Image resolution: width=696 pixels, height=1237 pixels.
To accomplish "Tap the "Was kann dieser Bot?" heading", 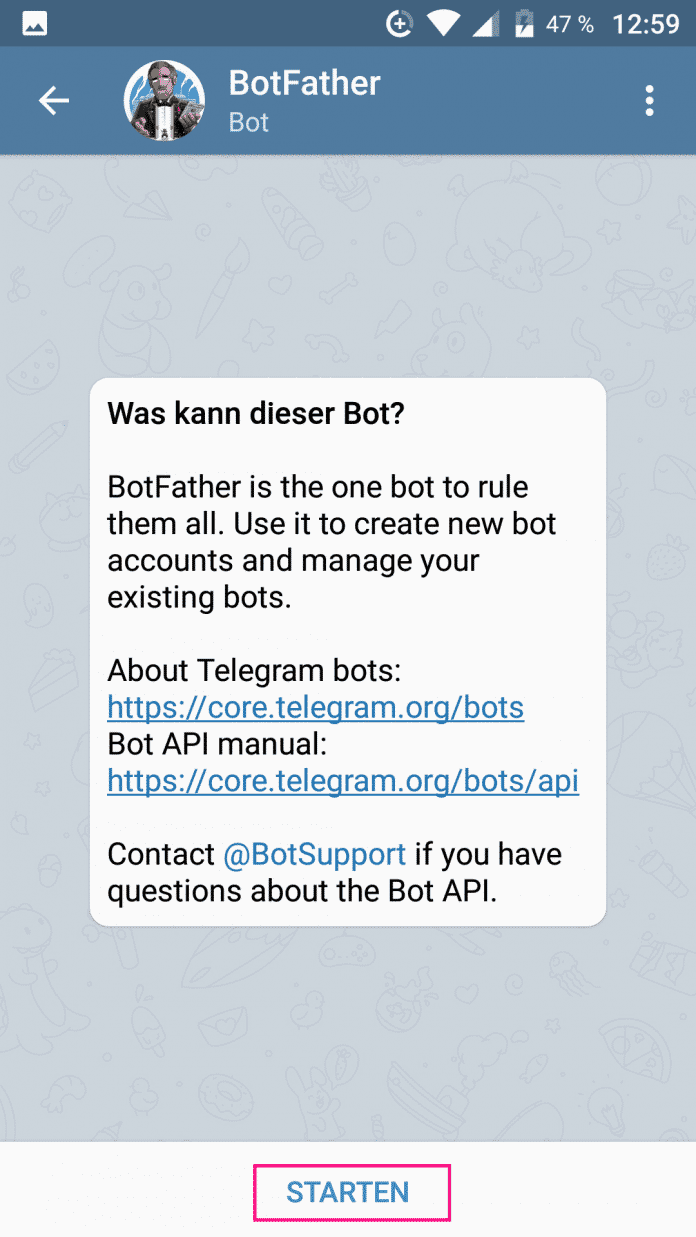I will pyautogui.click(x=255, y=414).
